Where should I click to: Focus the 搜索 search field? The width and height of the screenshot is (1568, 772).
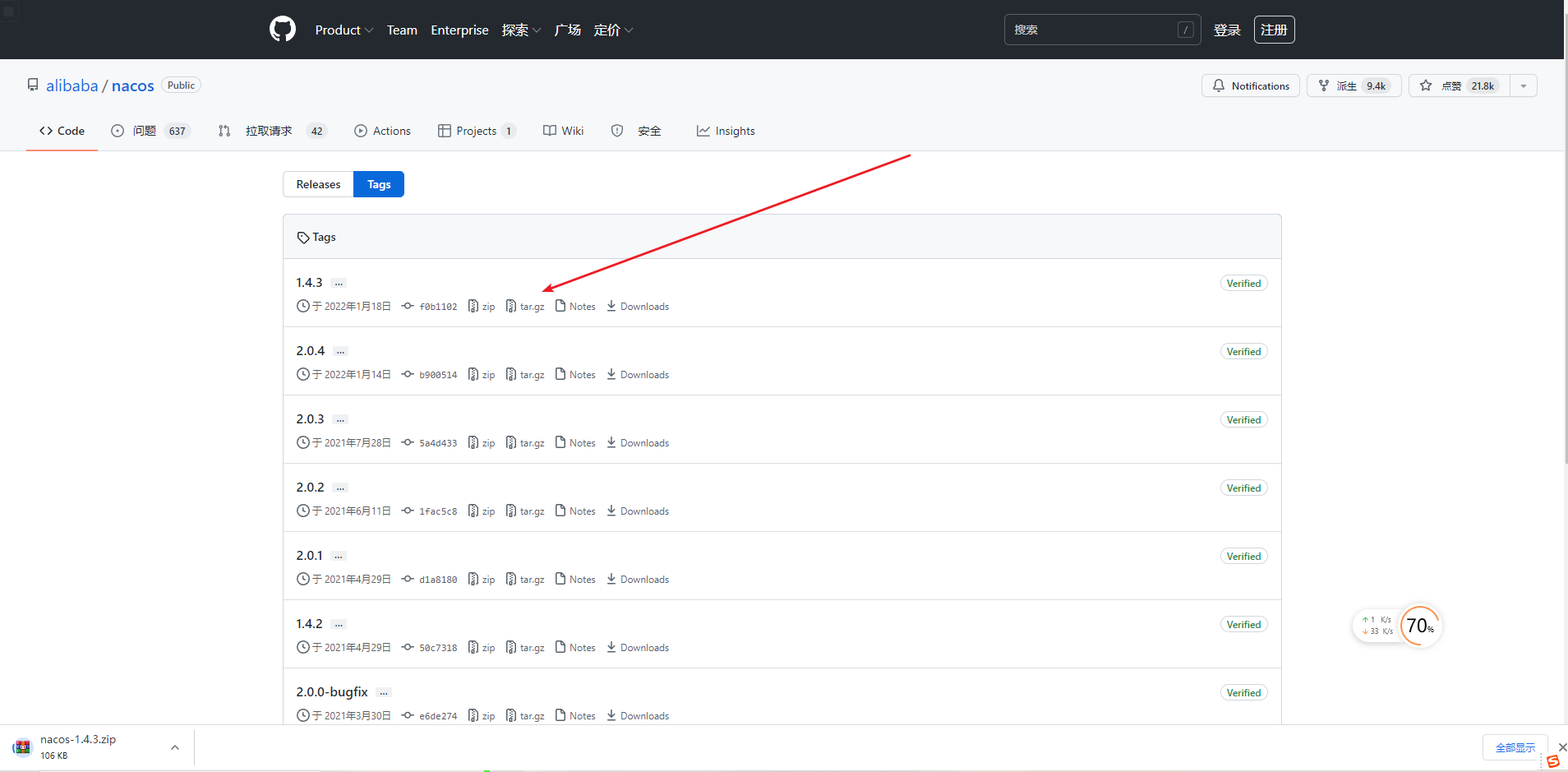pos(1102,30)
